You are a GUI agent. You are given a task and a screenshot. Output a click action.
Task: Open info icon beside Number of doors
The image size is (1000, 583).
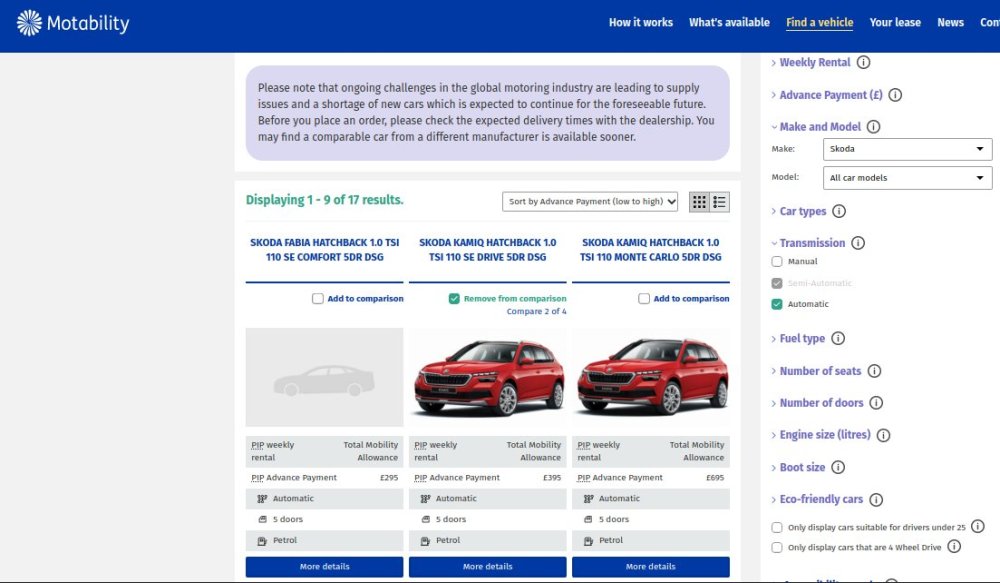[877, 403]
